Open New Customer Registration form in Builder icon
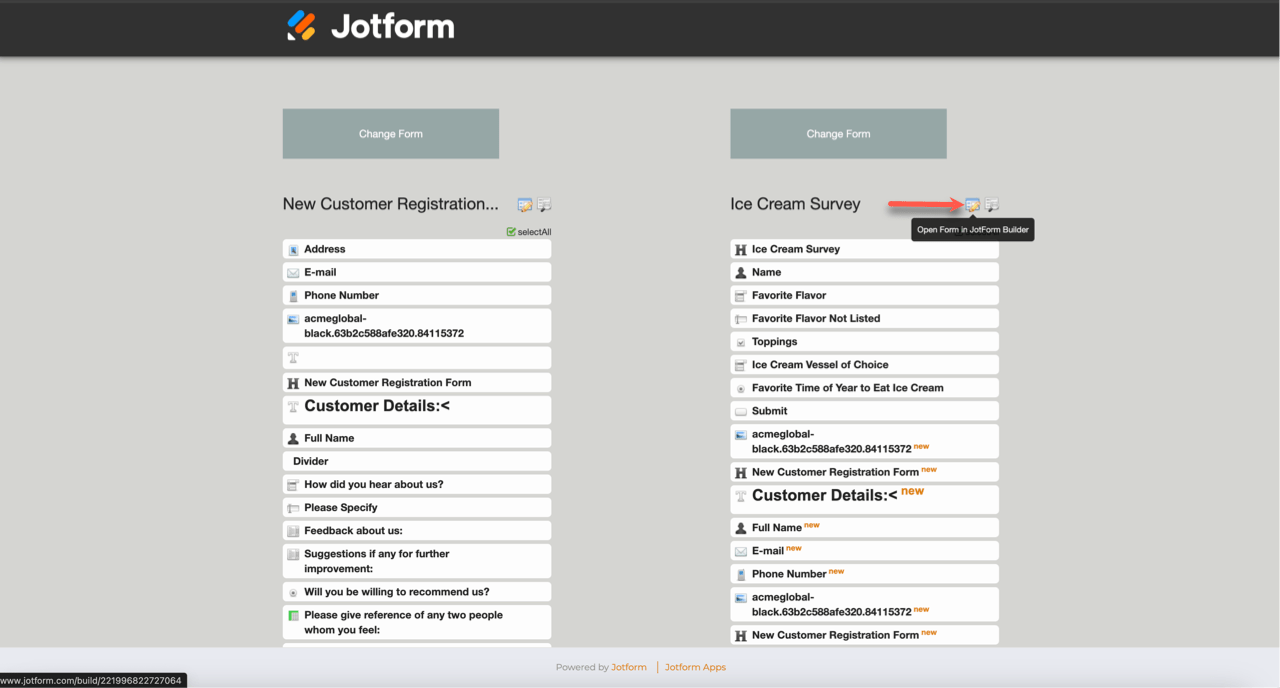Image resolution: width=1280 pixels, height=688 pixels. (524, 205)
